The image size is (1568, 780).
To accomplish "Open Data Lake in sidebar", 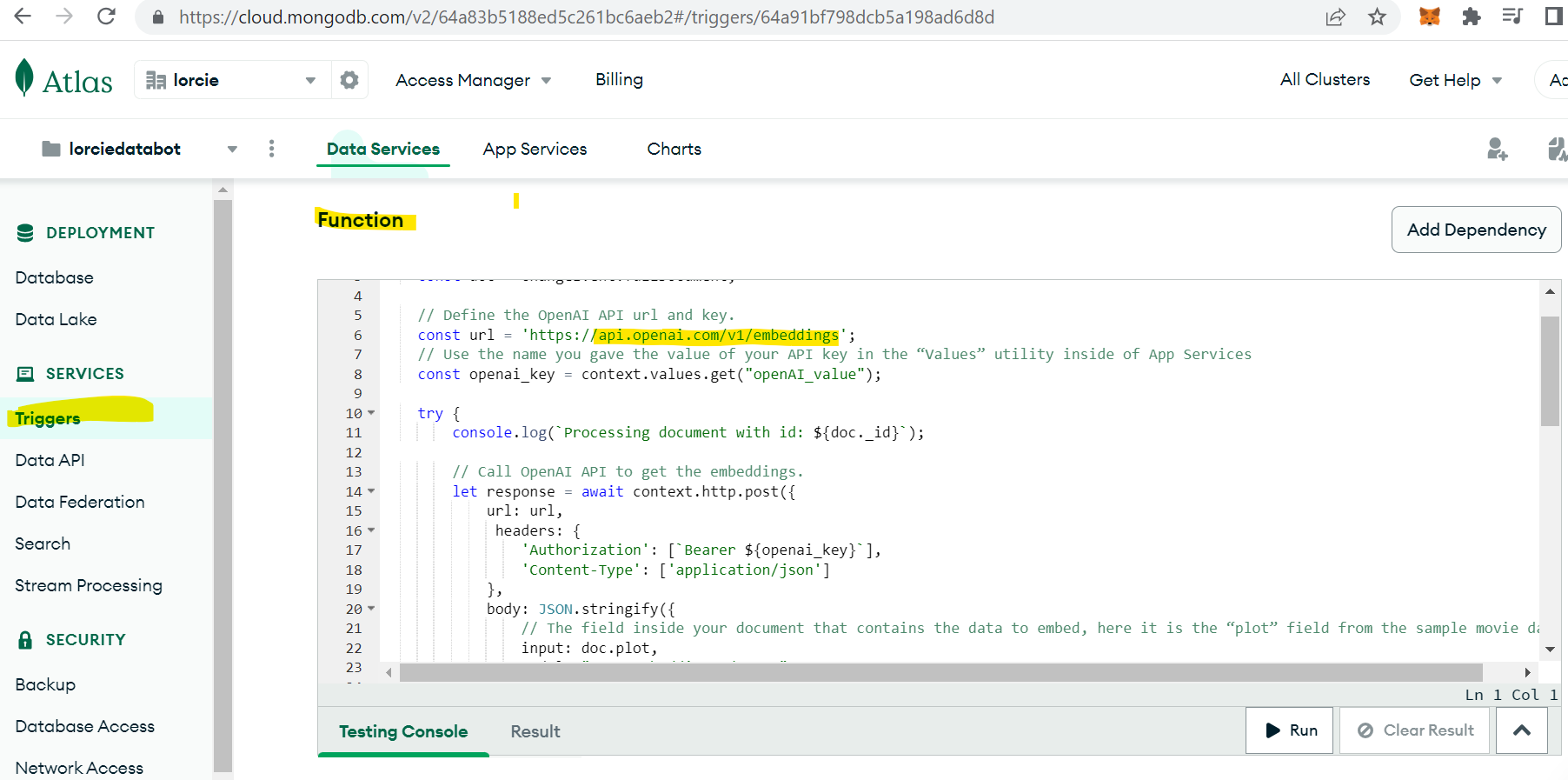I will tap(56, 319).
